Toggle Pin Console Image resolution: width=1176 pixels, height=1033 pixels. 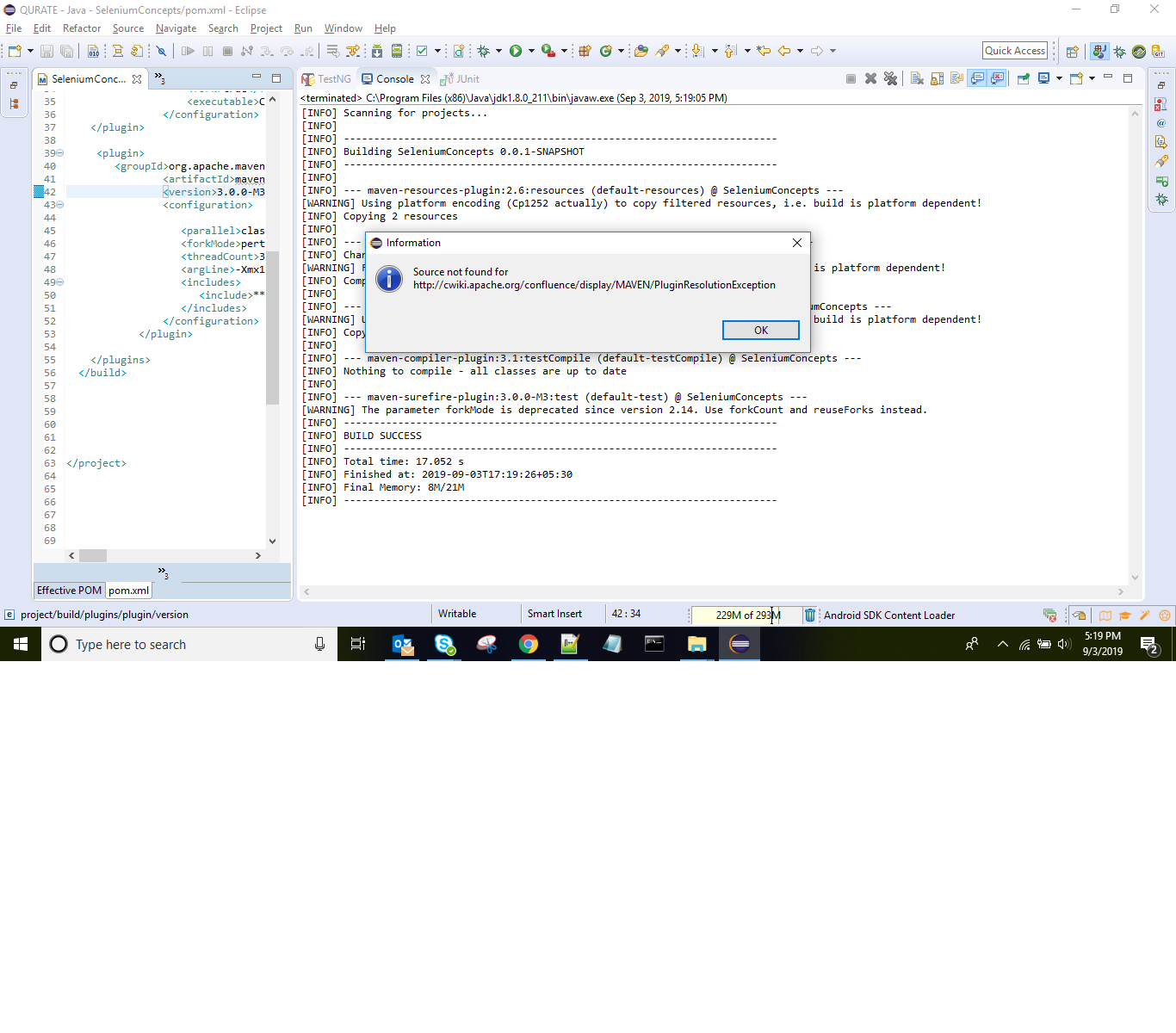point(1023,78)
